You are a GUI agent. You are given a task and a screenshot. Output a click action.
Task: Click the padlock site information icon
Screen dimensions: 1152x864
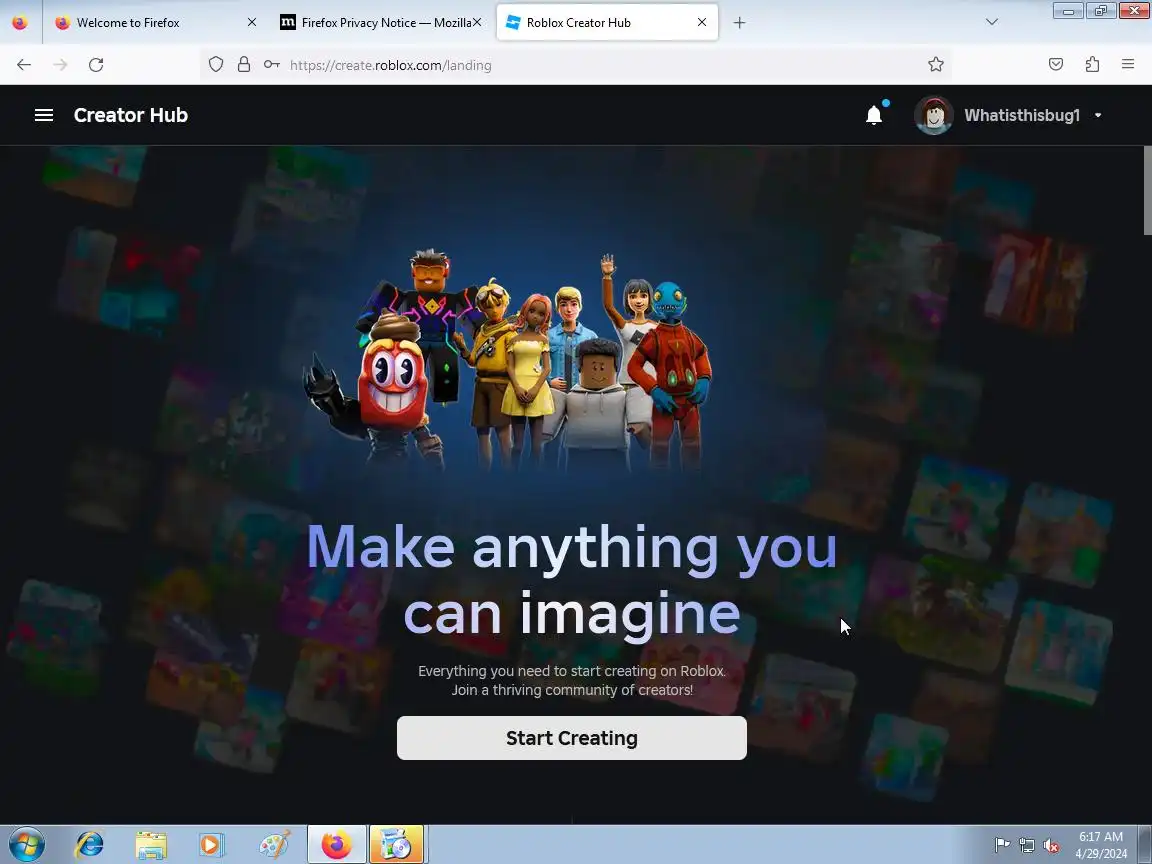(244, 65)
